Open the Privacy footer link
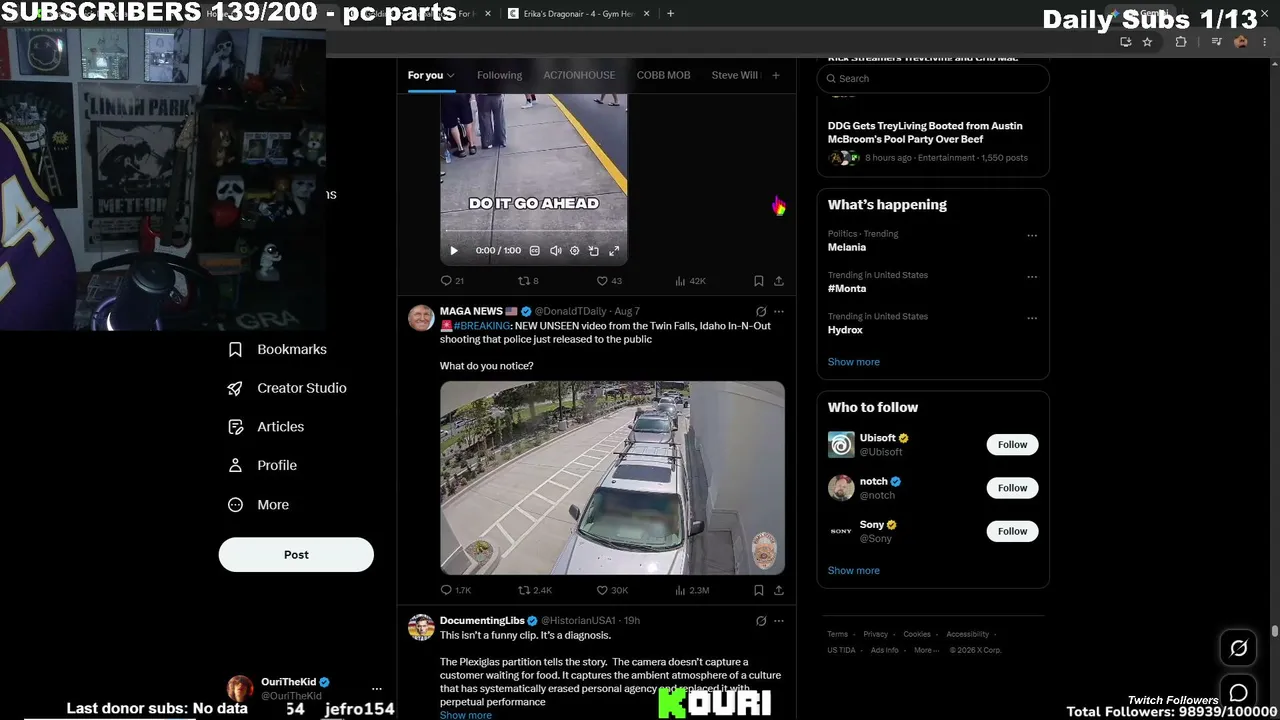 (x=875, y=634)
